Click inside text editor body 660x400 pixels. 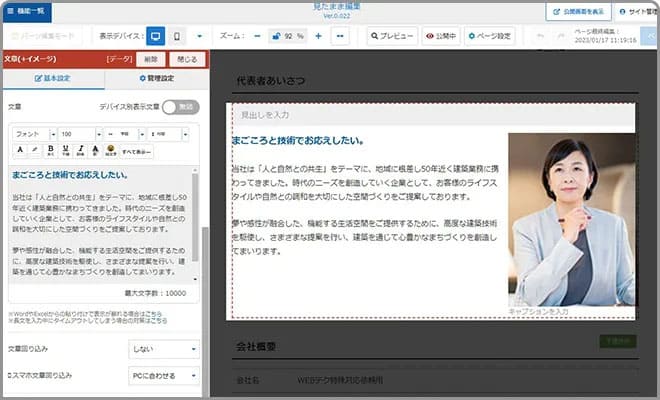(99, 224)
